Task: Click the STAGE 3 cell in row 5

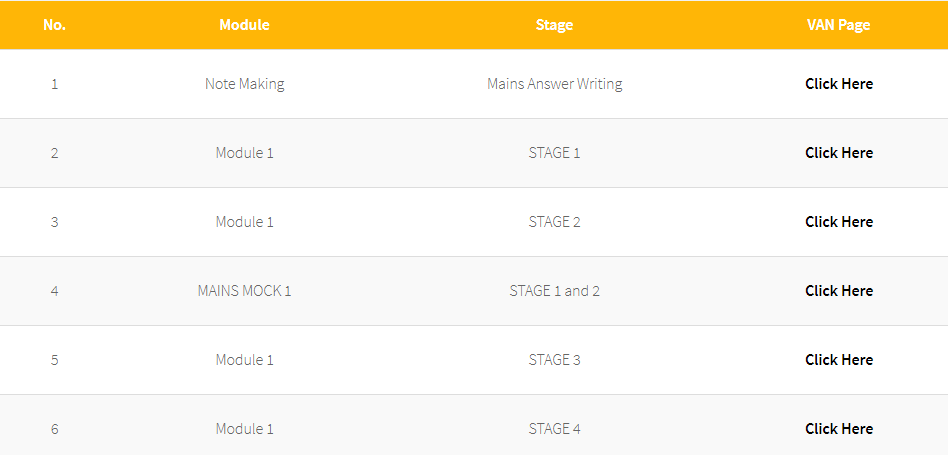Action: tap(554, 360)
